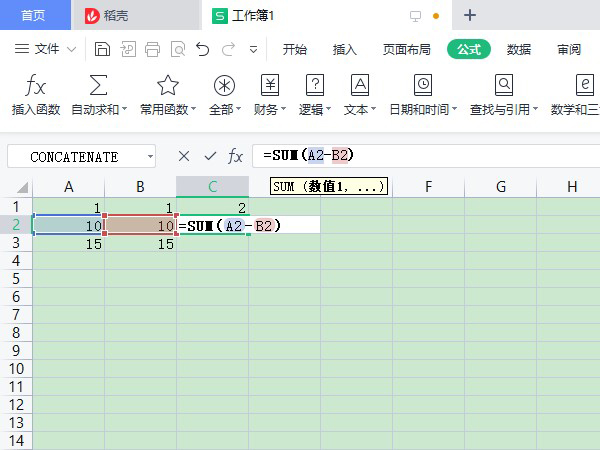Image resolution: width=600 pixels, height=450 pixels.
Task: Click the undo arrow icon
Action: click(x=203, y=49)
